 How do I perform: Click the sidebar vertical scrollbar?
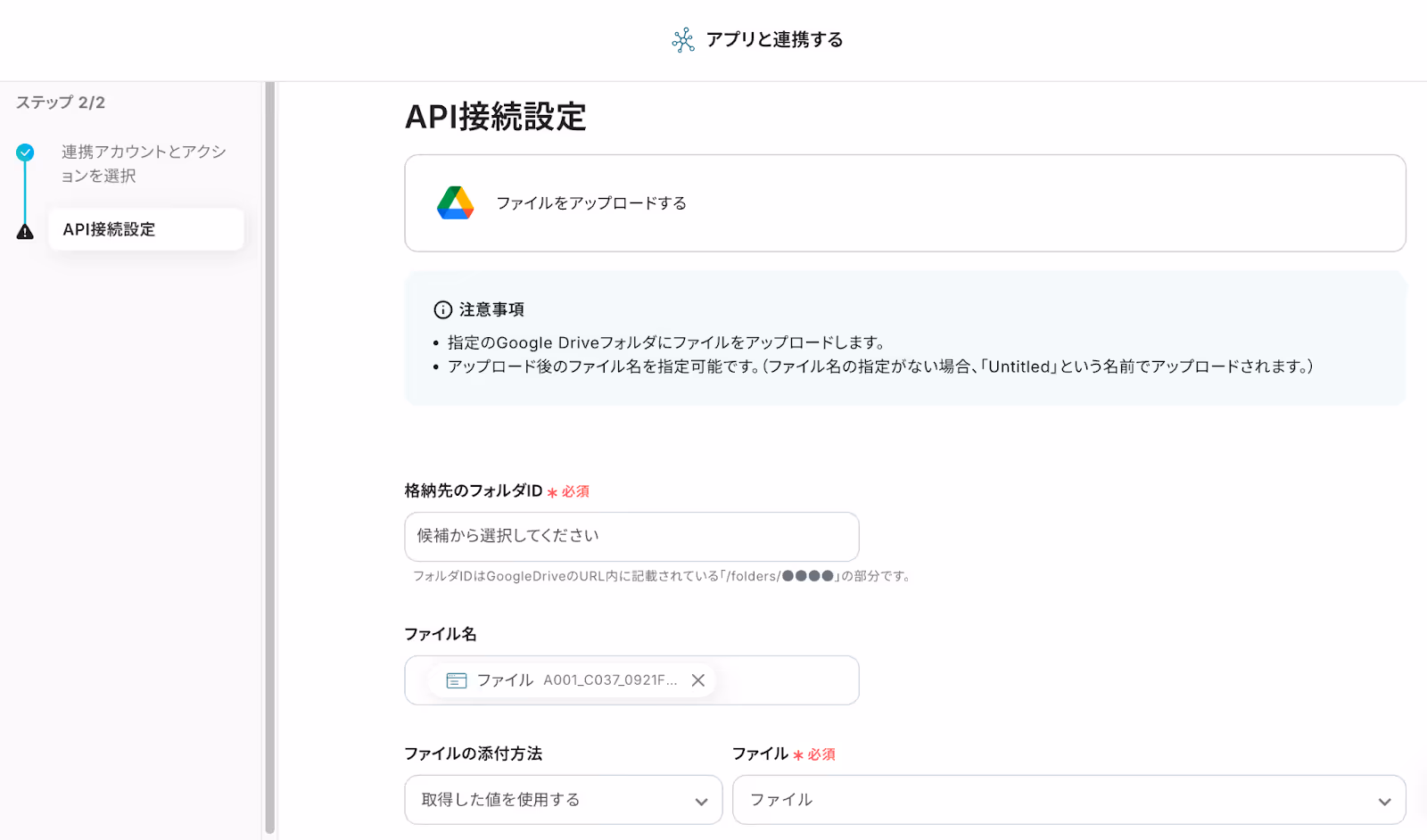[269, 459]
